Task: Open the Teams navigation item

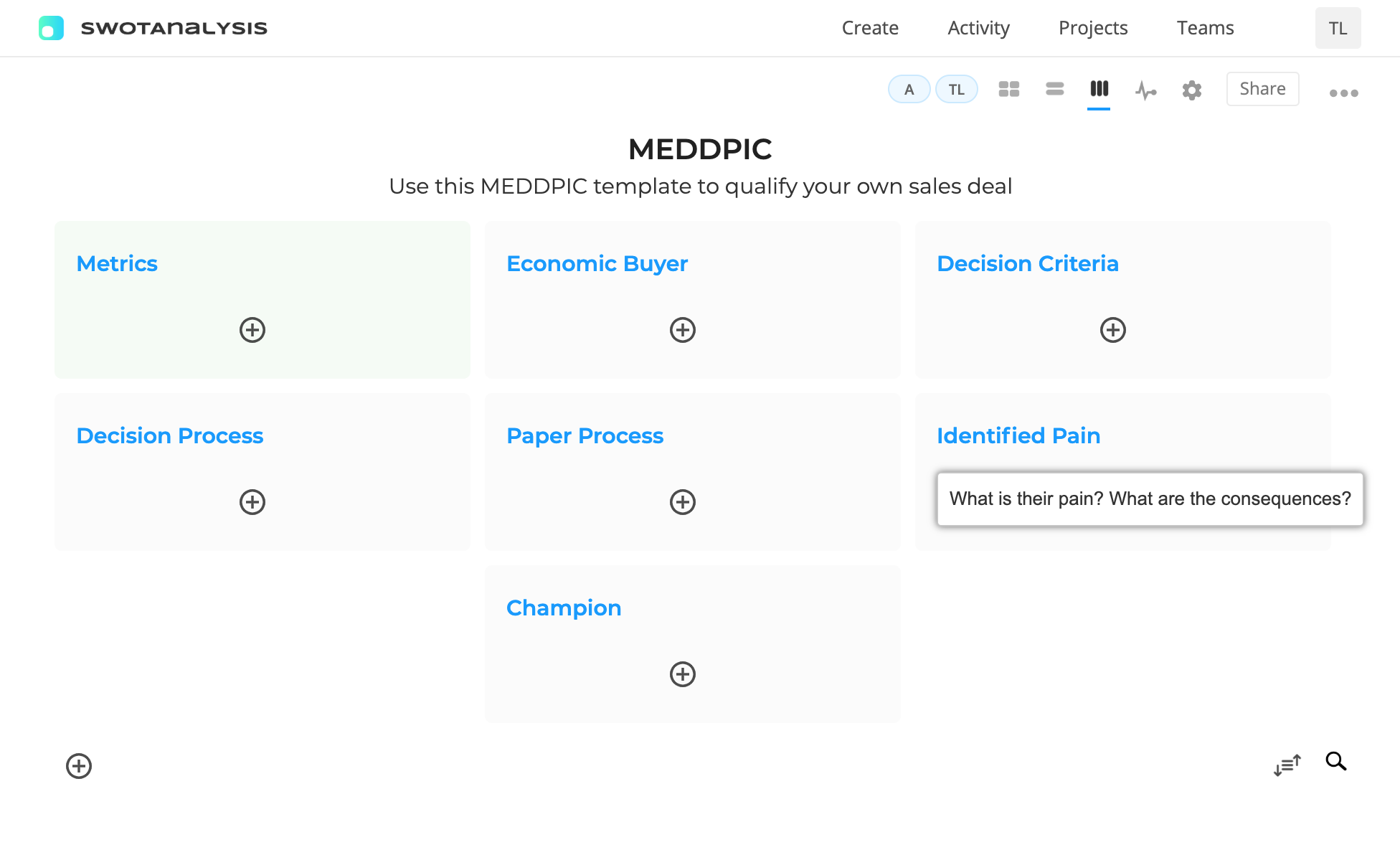Action: click(x=1205, y=28)
